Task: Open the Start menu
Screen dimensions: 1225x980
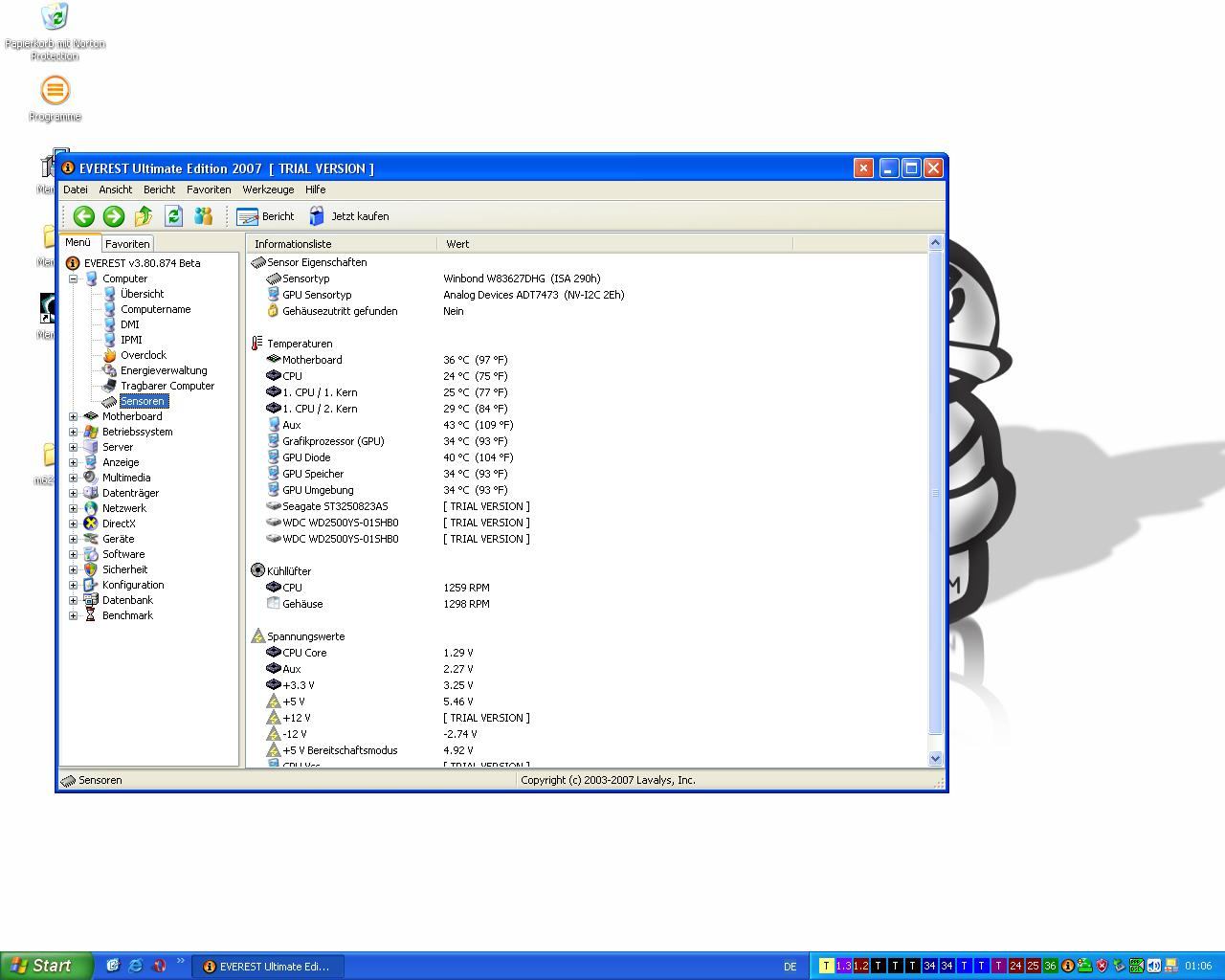Action: pos(46,966)
